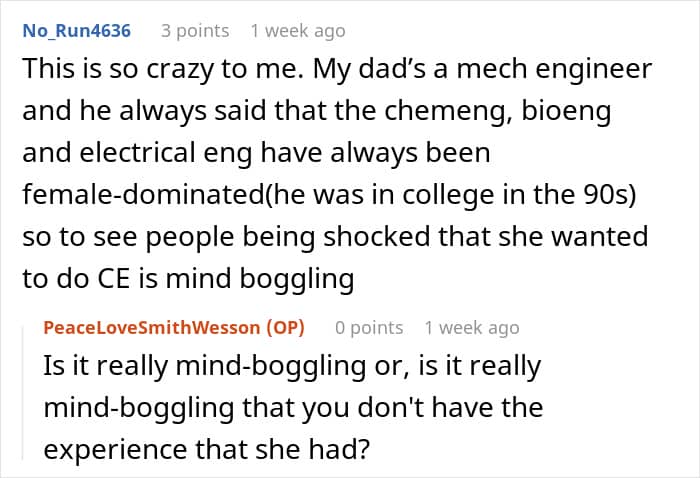Viewport: 700px width, 478px height.
Task: Open PeaceLoveSmithWesson's user profile
Action: (152, 328)
